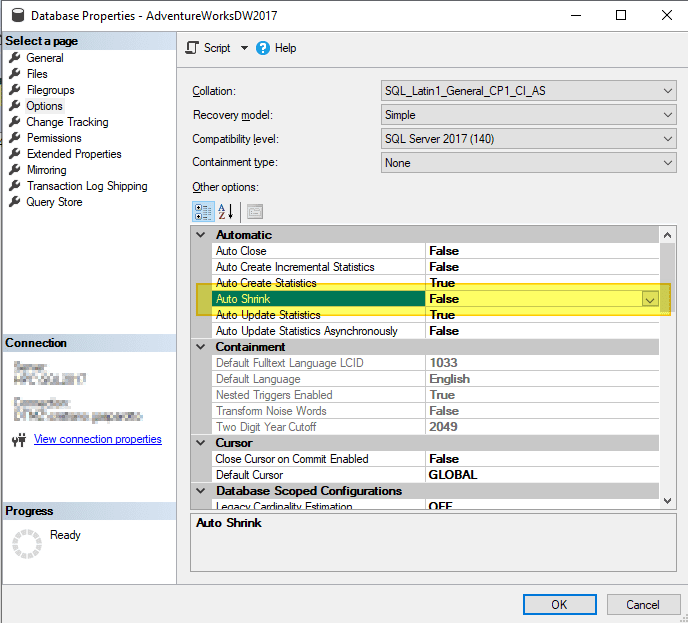Click the GLOBAL value of Default Cursor
This screenshot has height=623, width=688.
pyautogui.click(x=453, y=475)
